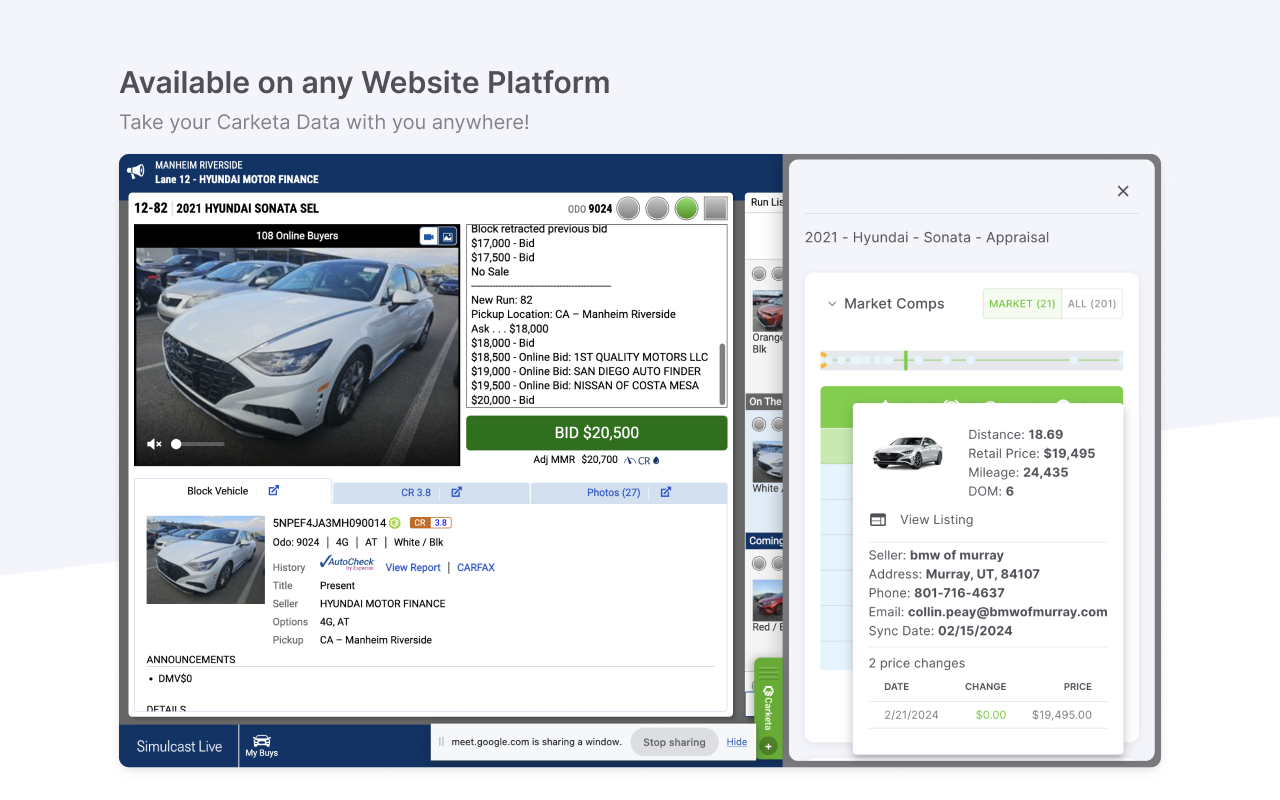Image resolution: width=1280 pixels, height=800 pixels.
Task: Switch to video camera view
Action: pyautogui.click(x=429, y=236)
